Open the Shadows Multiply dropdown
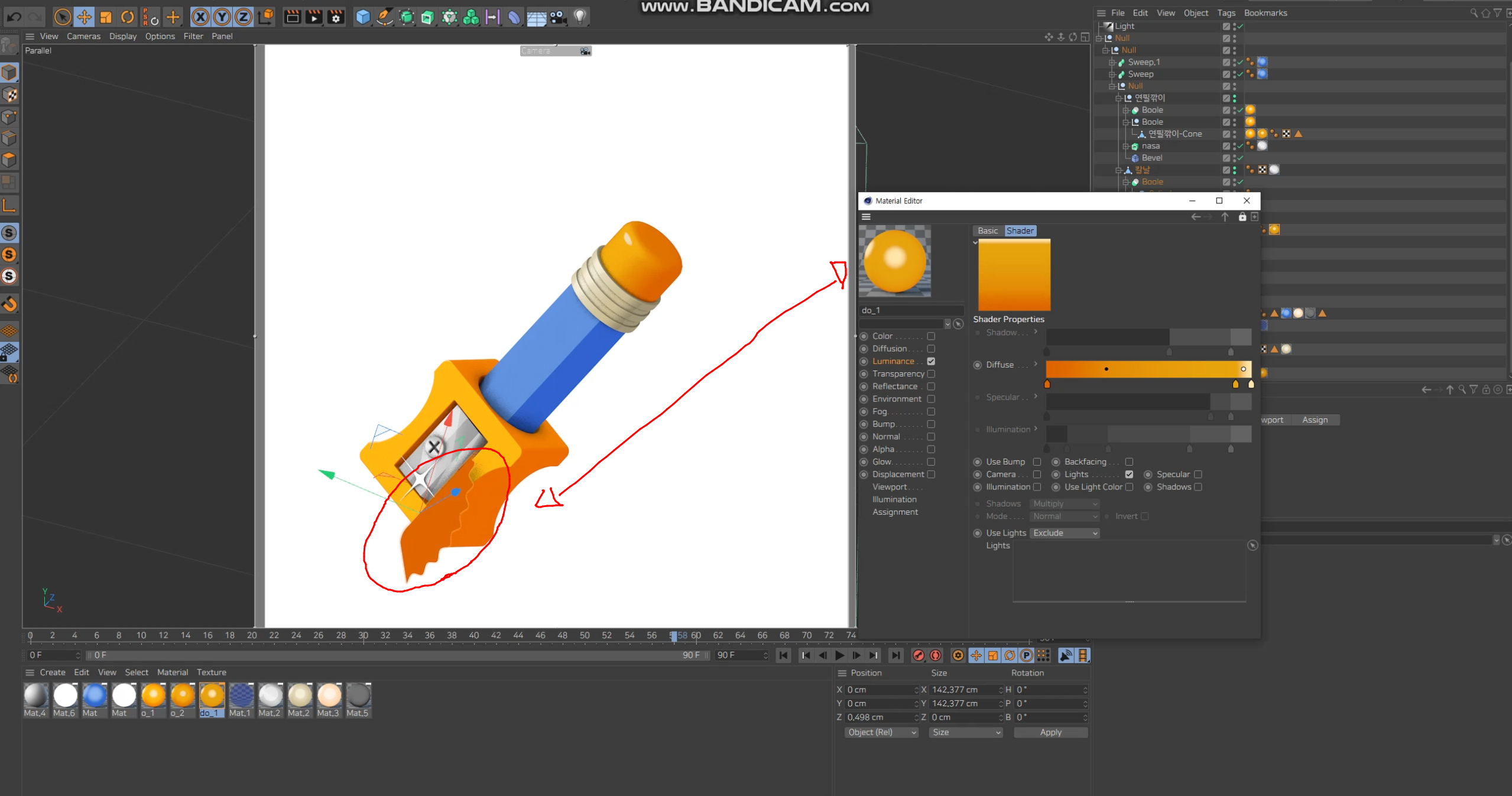The width and height of the screenshot is (1512, 796). (x=1065, y=504)
